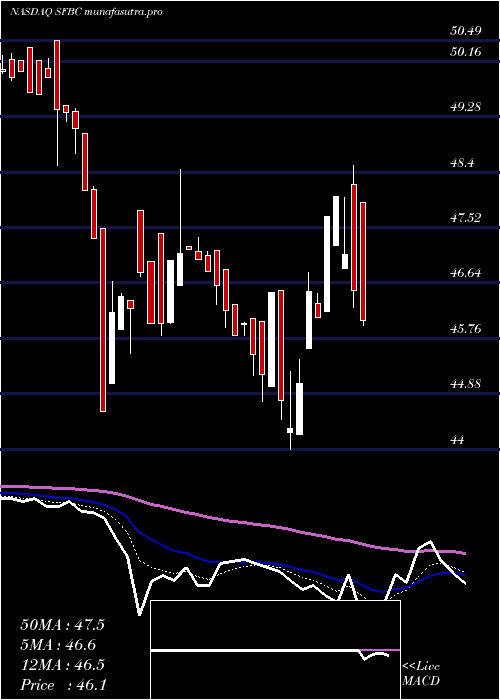Click the Price : 46.1 legend text
Screen dimensions: 500x700
62,685
